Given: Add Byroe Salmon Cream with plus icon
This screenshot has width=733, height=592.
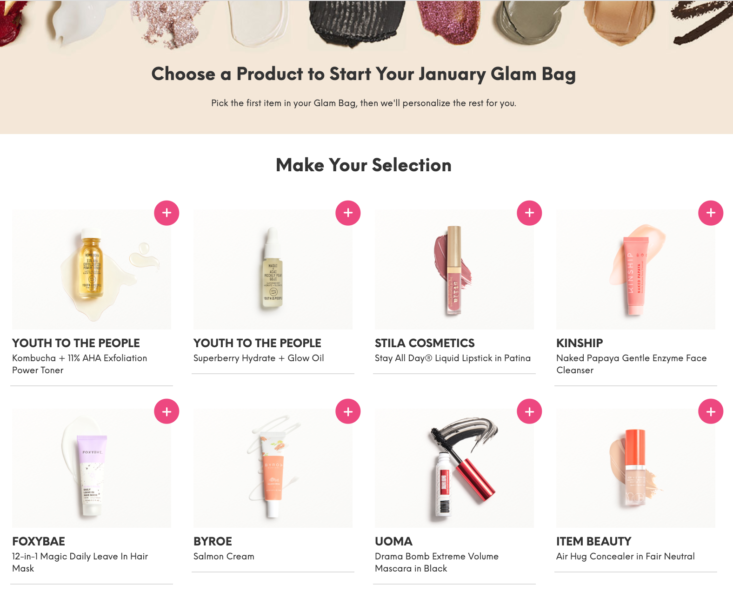Looking at the screenshot, I should tap(348, 412).
